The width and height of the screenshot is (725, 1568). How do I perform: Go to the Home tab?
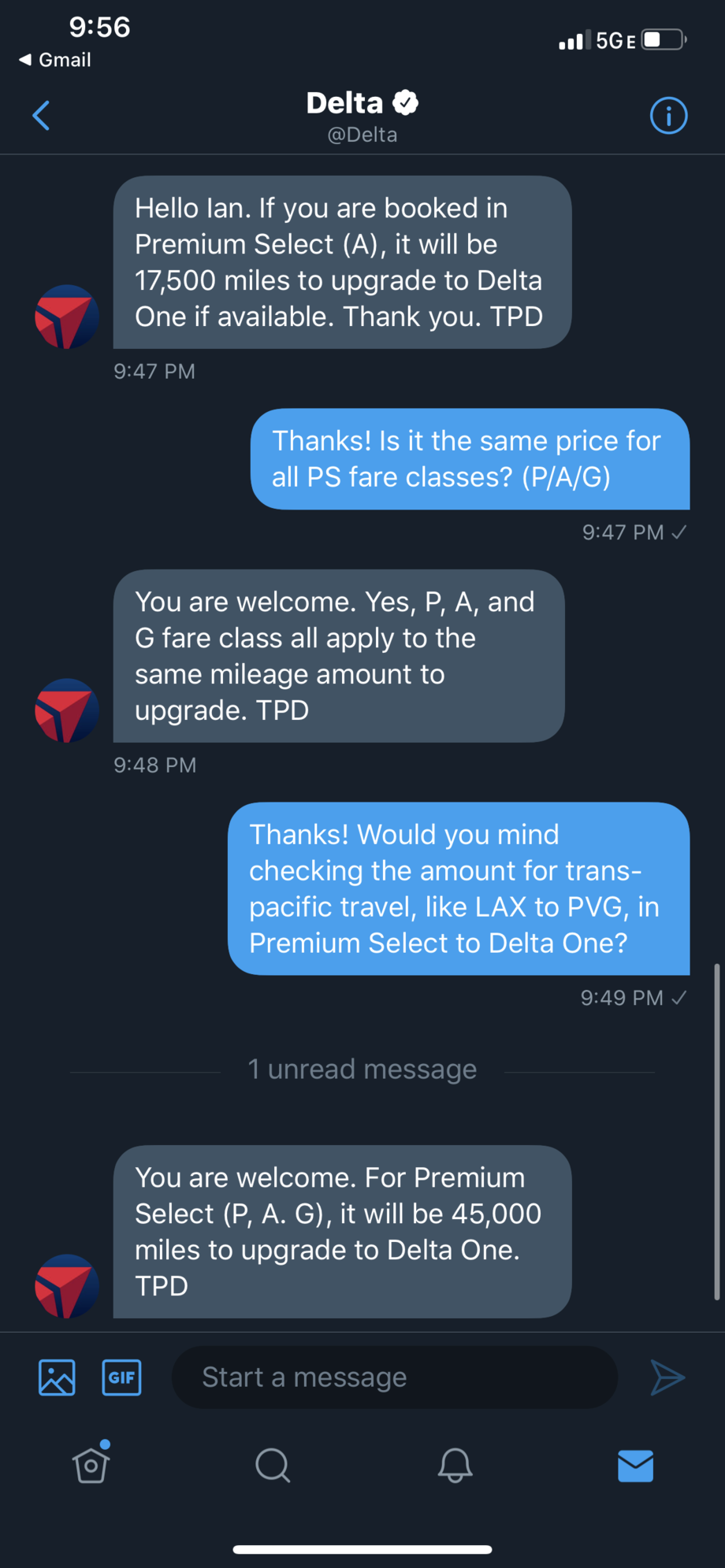tap(91, 1465)
